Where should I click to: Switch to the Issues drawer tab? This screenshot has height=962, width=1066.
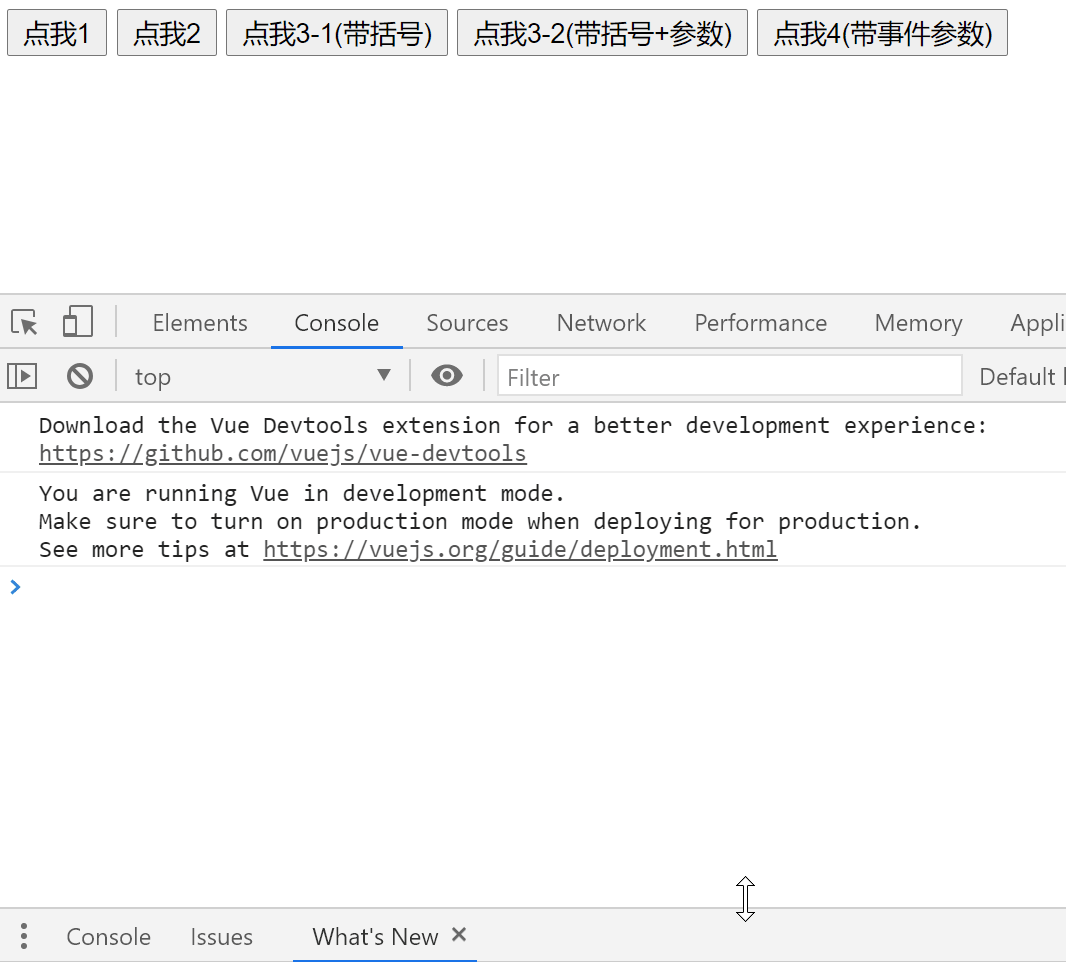pyautogui.click(x=221, y=936)
